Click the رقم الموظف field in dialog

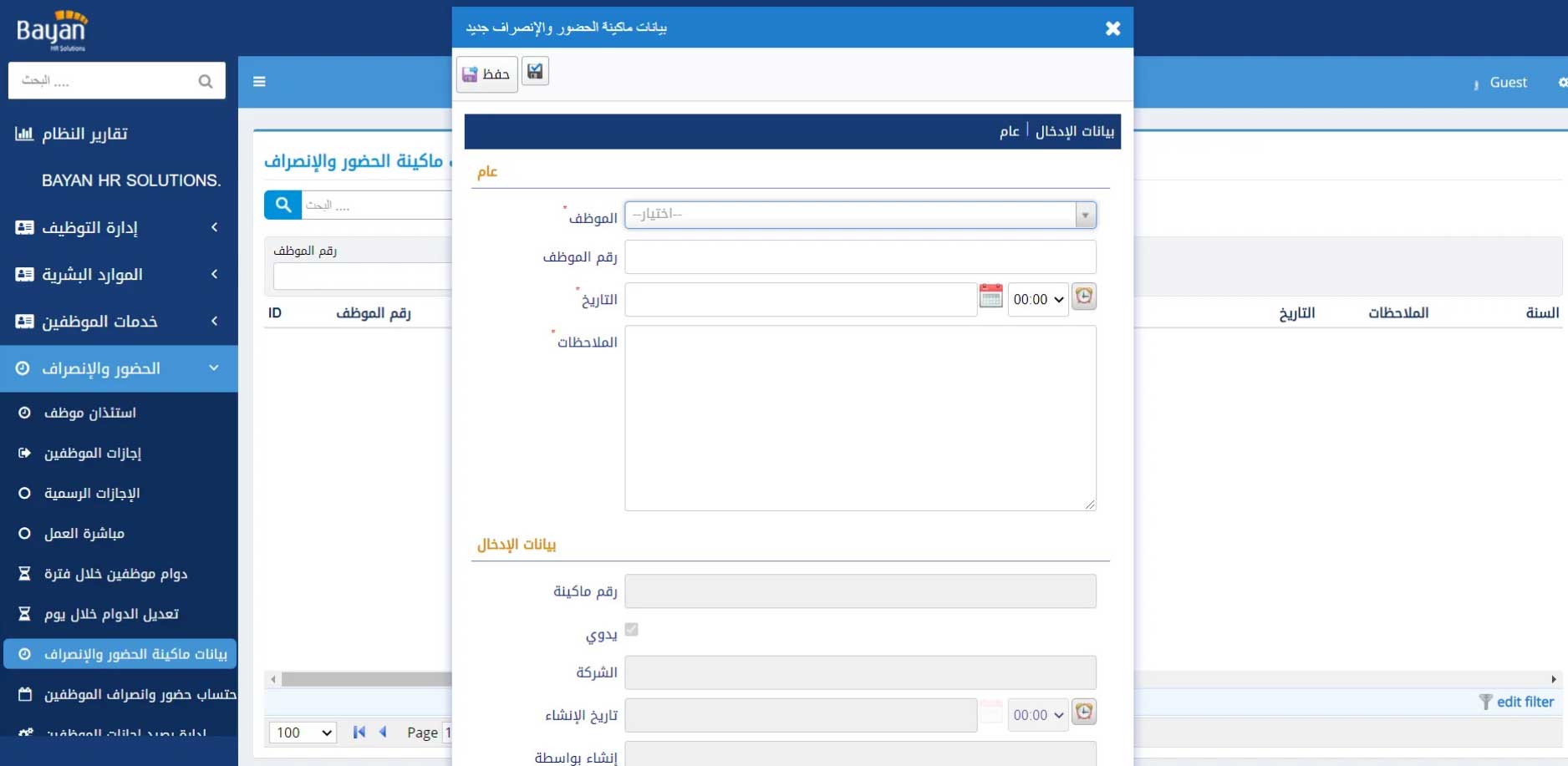[860, 257]
